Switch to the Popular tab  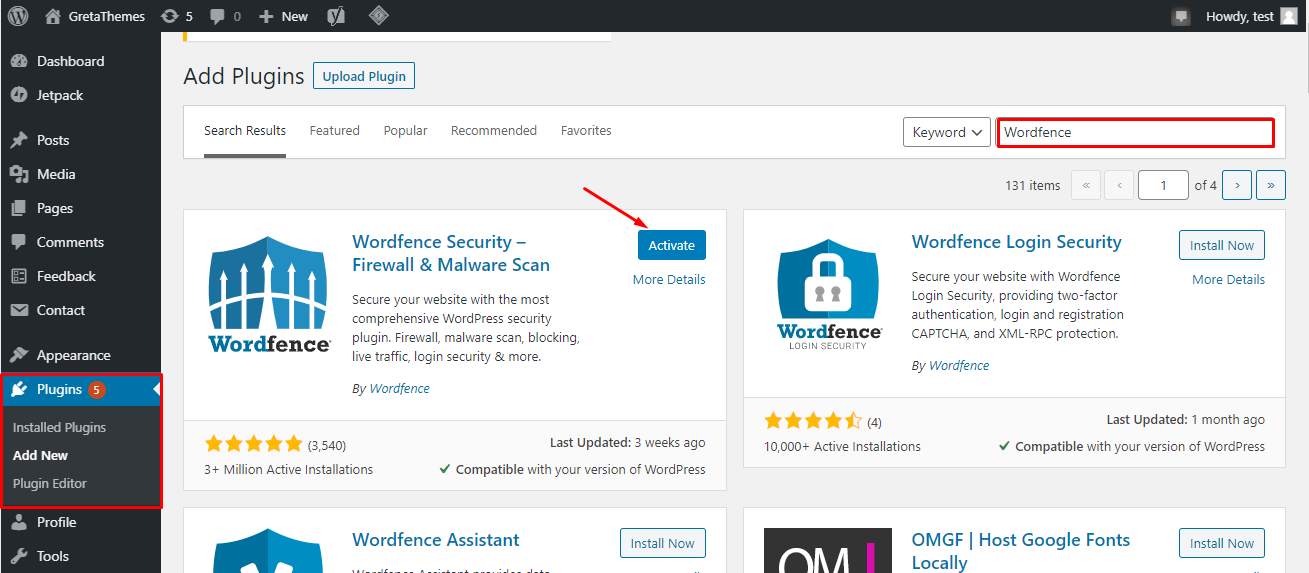[405, 131]
